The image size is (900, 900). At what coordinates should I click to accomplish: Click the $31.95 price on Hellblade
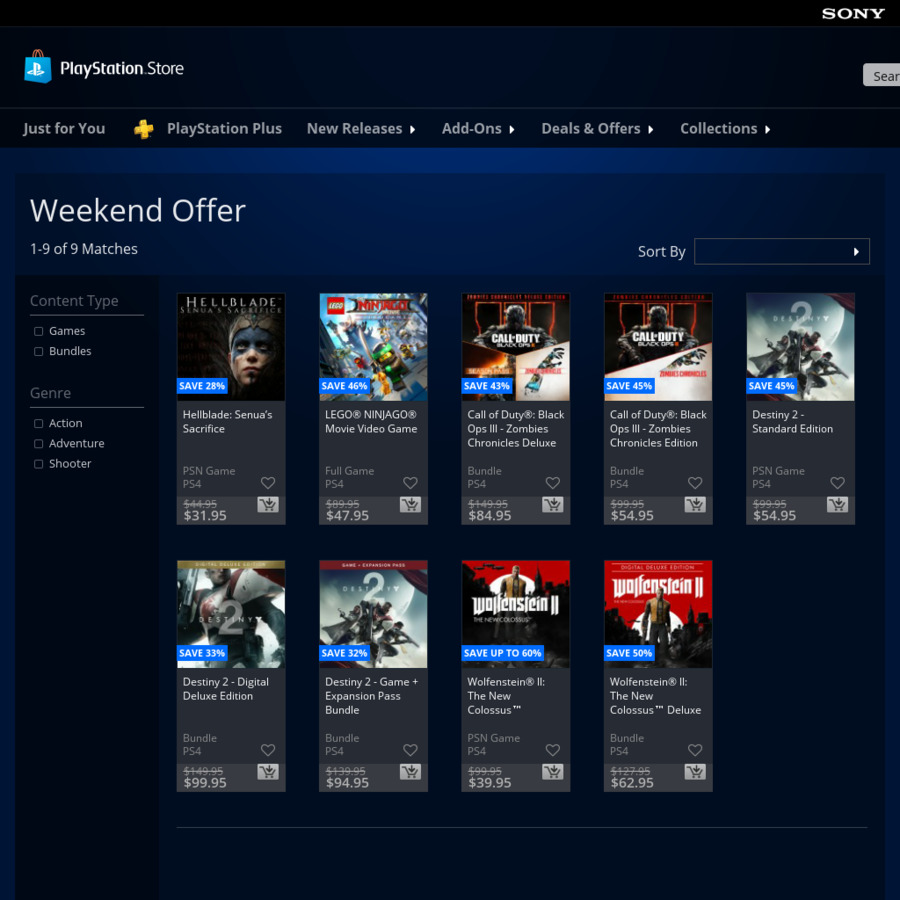[x=205, y=515]
